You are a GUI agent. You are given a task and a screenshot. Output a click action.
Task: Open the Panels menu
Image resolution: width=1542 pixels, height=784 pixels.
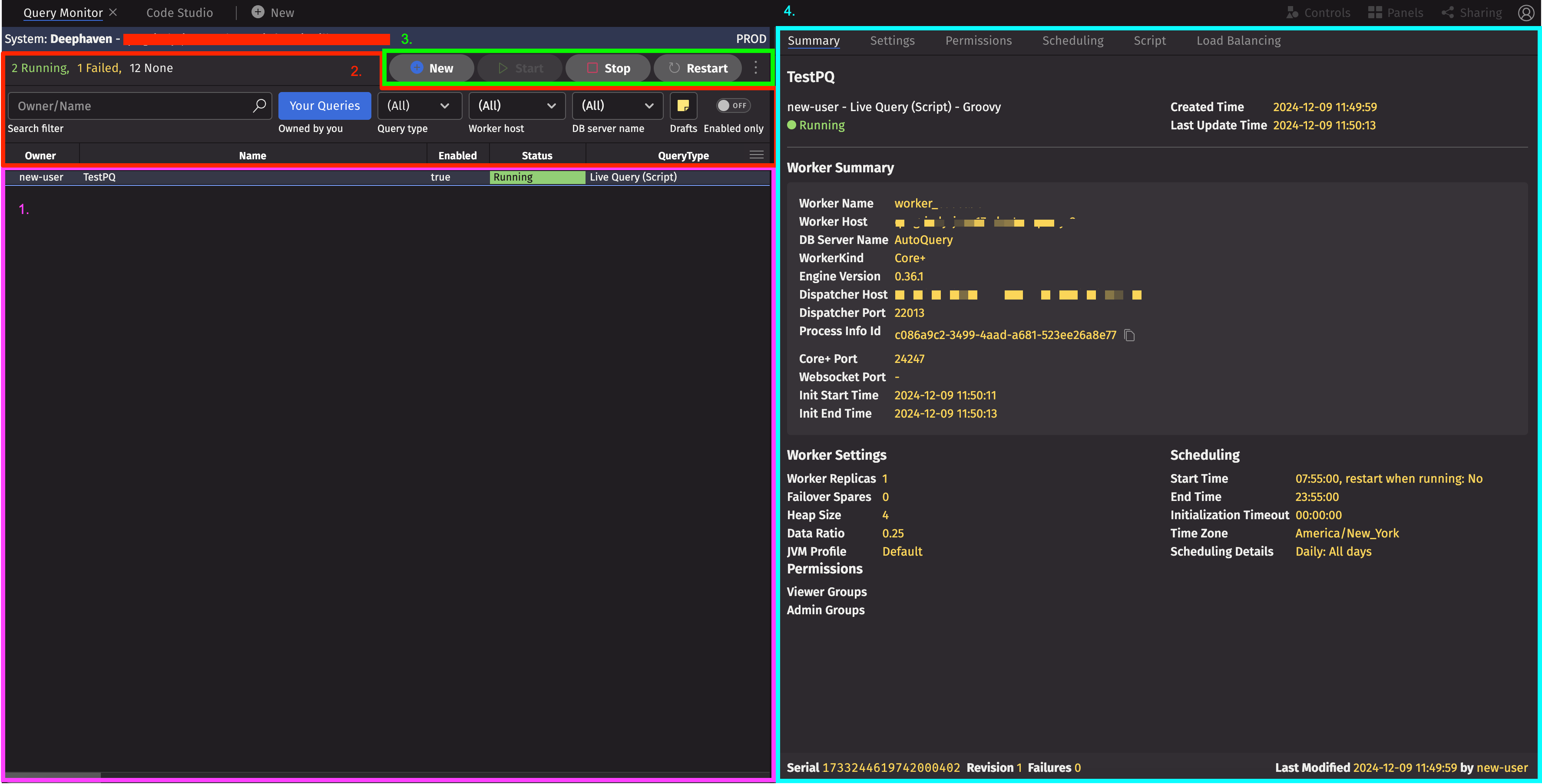click(1395, 13)
